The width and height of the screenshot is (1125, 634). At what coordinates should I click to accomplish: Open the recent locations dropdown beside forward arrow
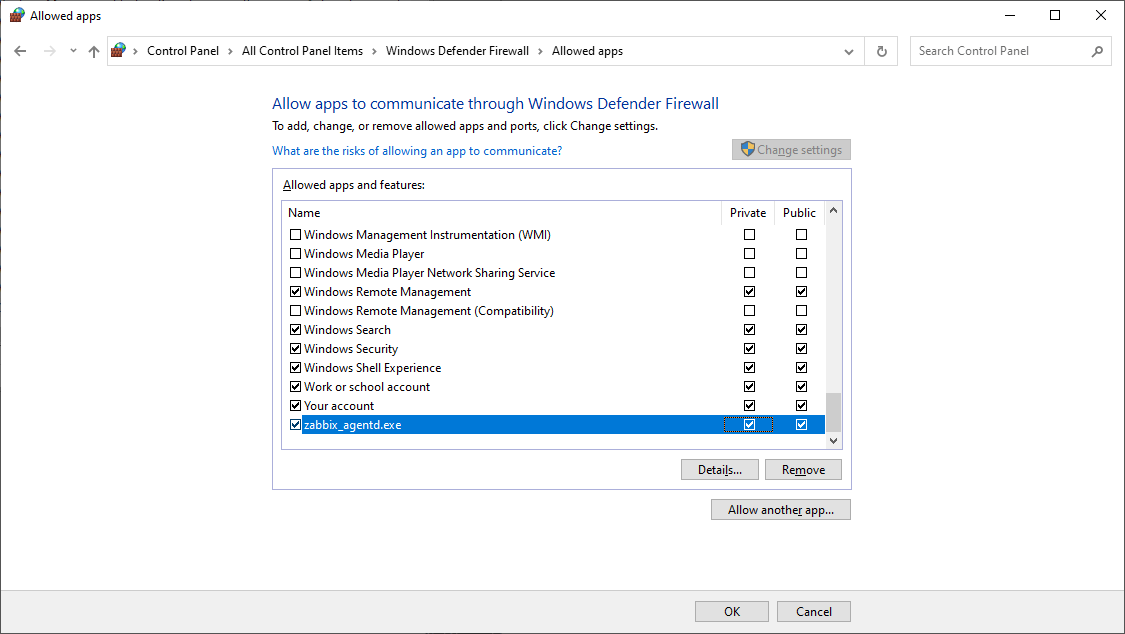[x=72, y=50]
